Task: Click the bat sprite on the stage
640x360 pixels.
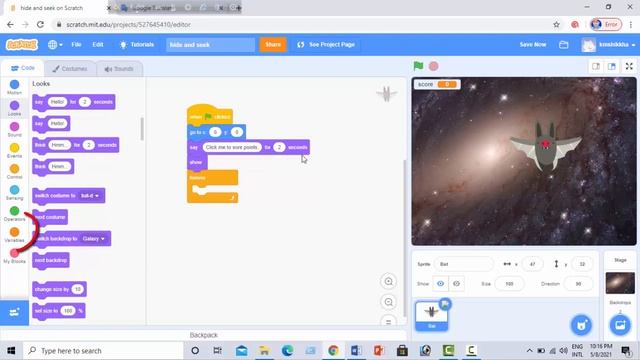Action: (545, 146)
